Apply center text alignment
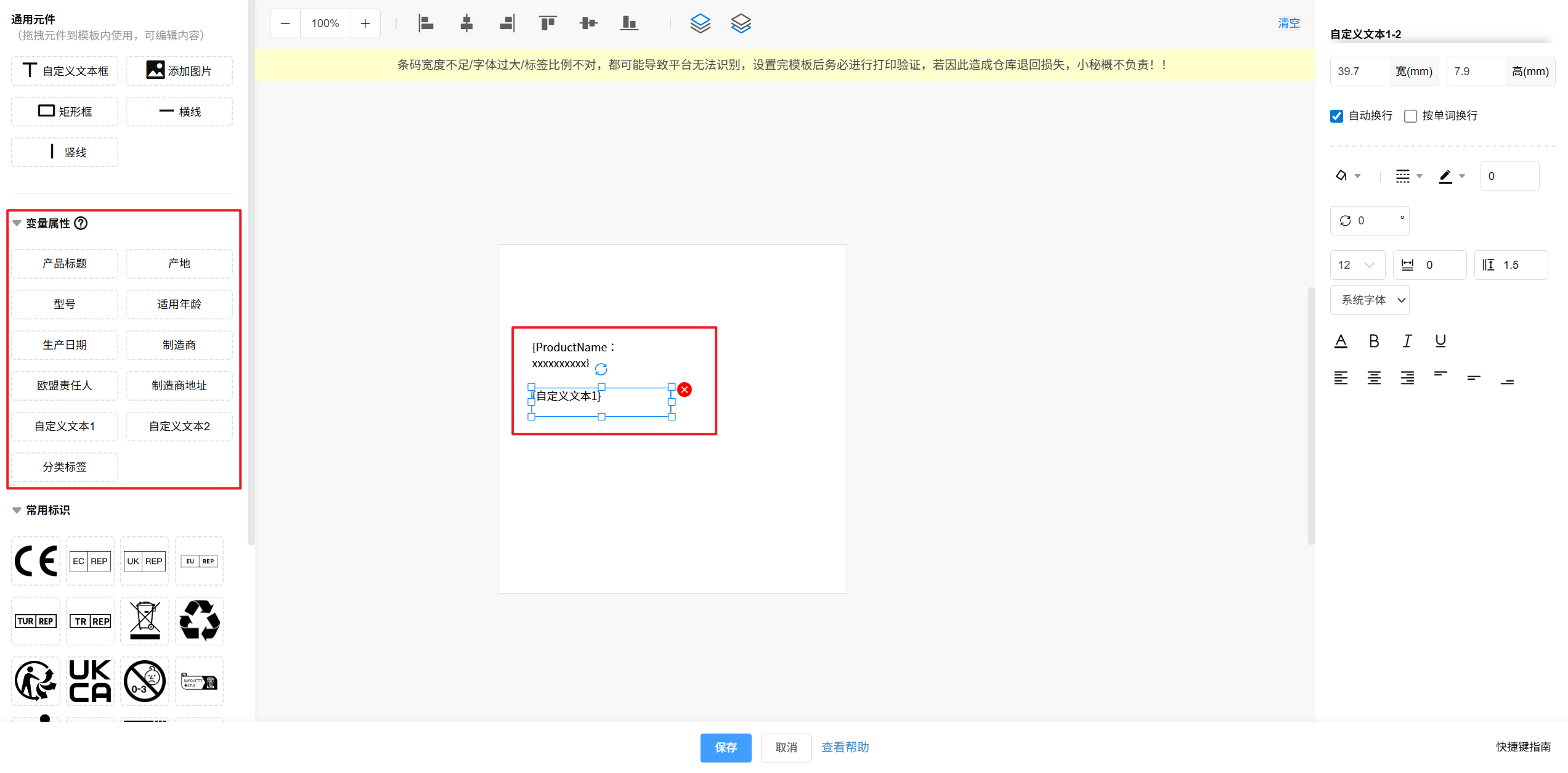 point(1374,378)
